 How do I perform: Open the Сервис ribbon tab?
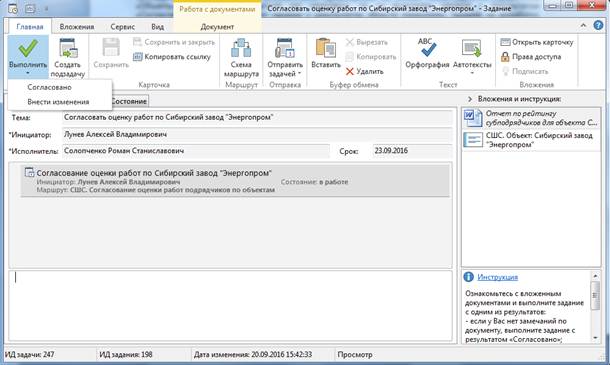[x=123, y=27]
